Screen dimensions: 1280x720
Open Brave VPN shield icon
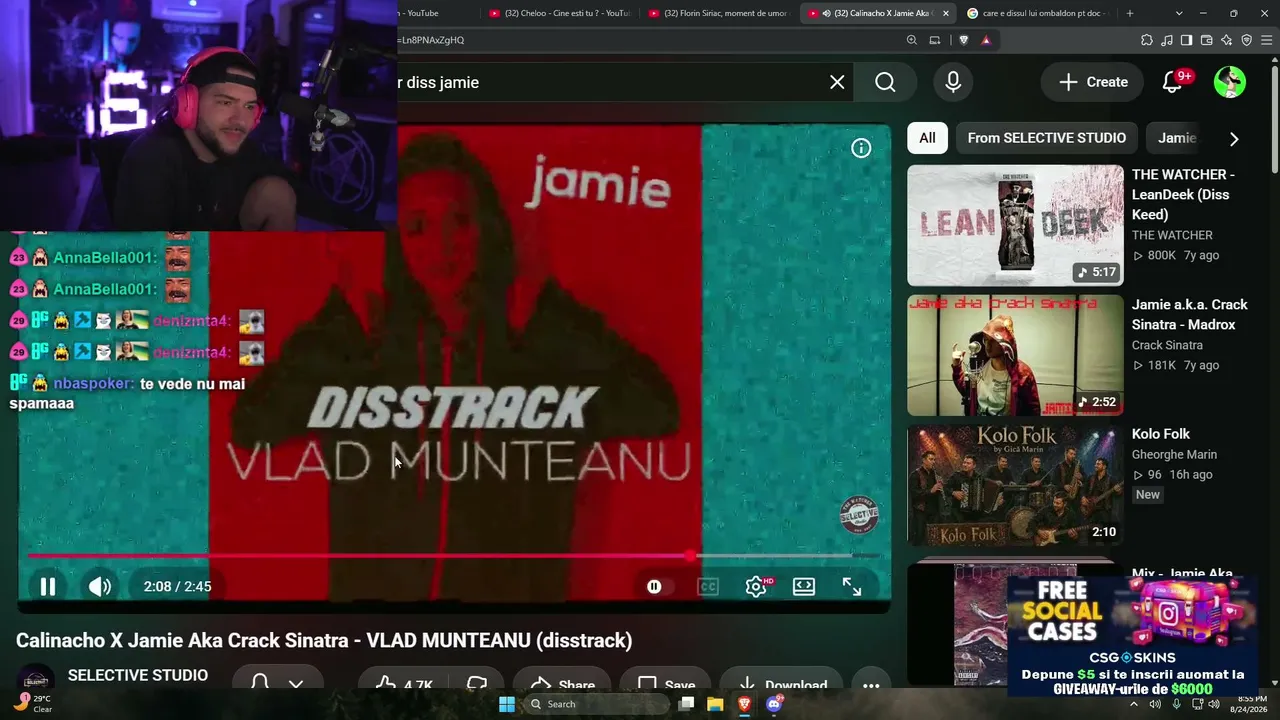1247,40
